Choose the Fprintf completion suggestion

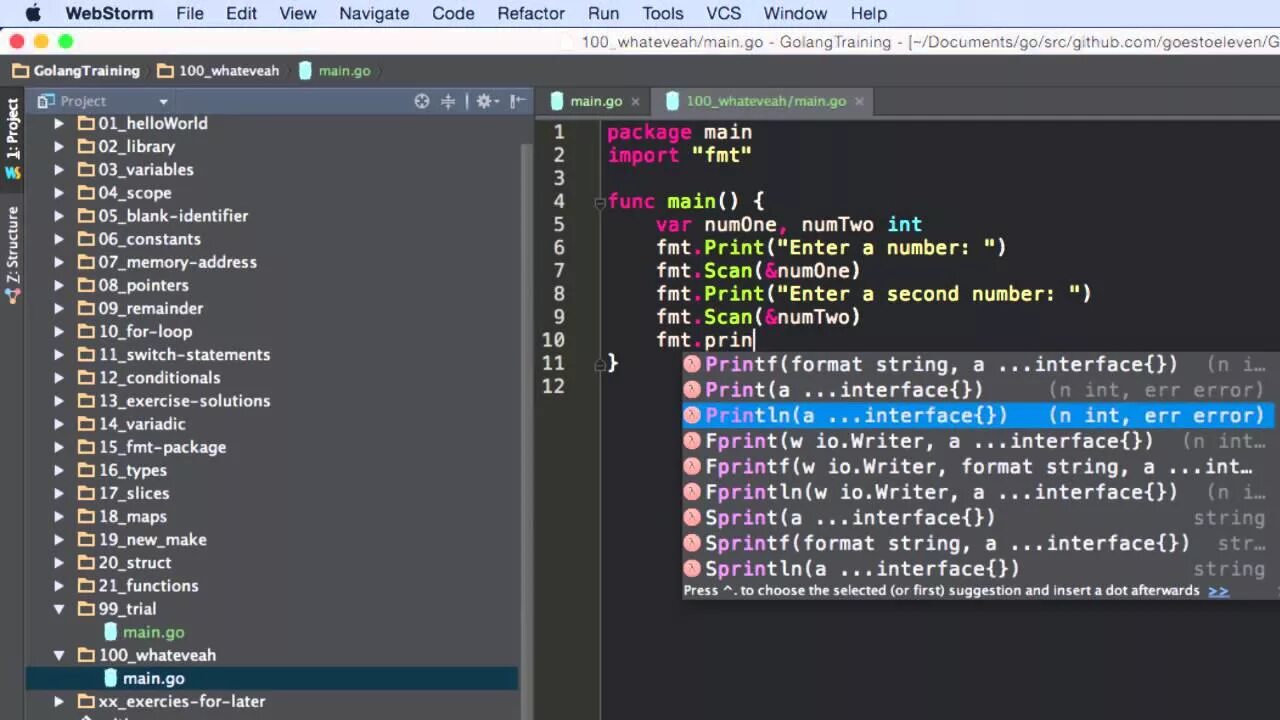tap(980, 467)
